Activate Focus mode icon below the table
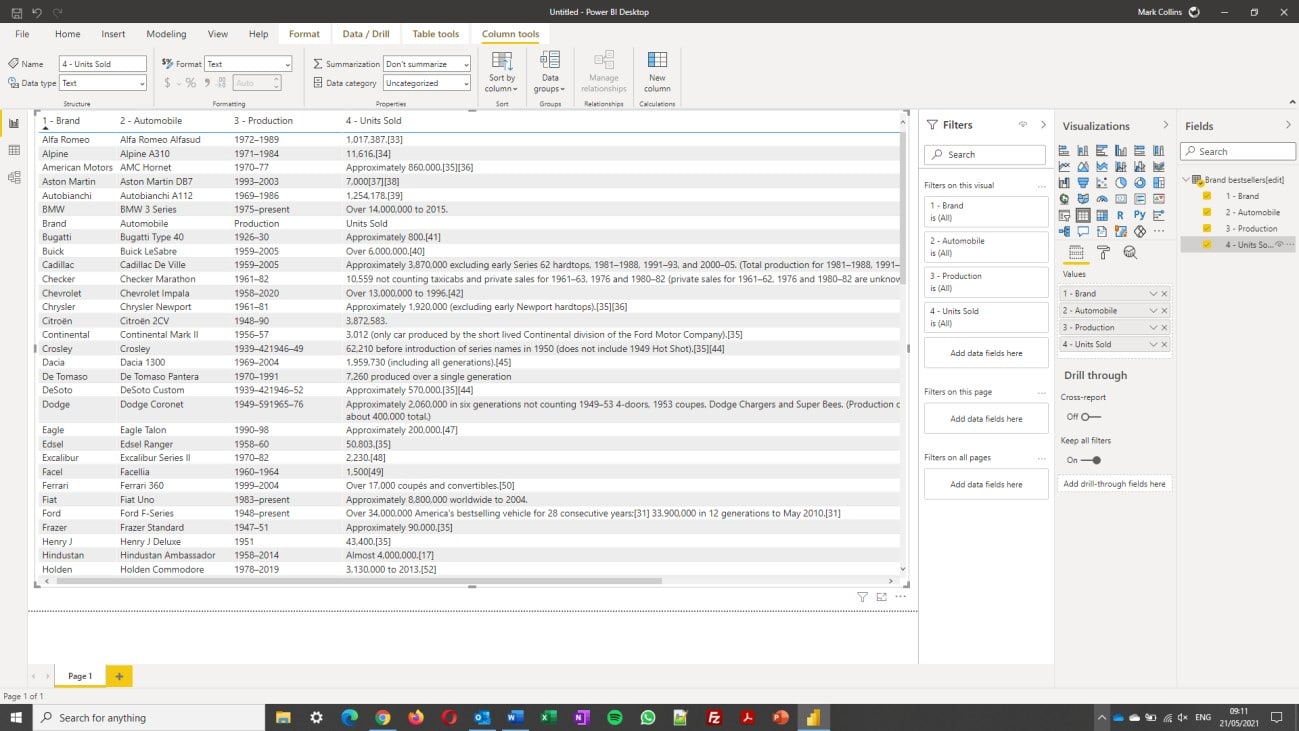This screenshot has width=1299, height=731. pos(881,597)
